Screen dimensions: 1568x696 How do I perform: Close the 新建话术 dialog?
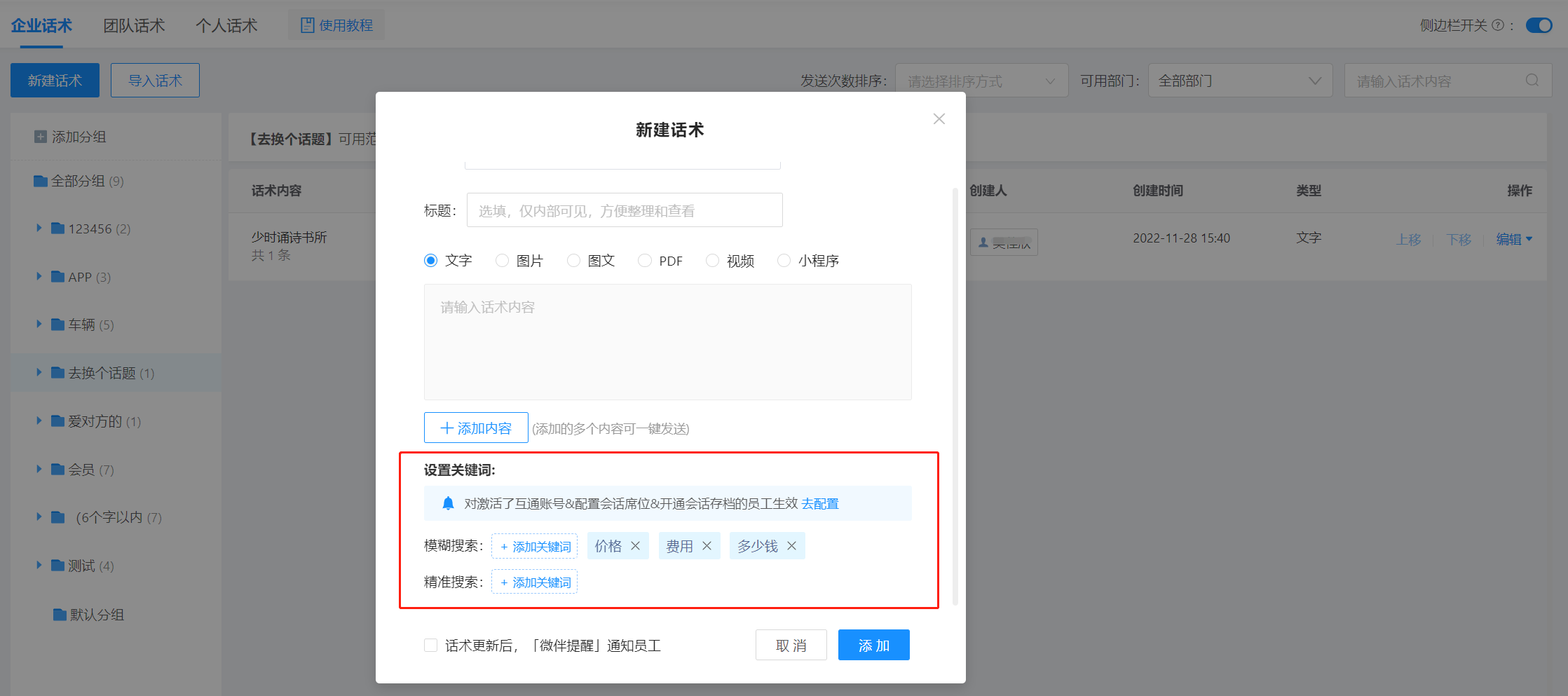point(939,119)
